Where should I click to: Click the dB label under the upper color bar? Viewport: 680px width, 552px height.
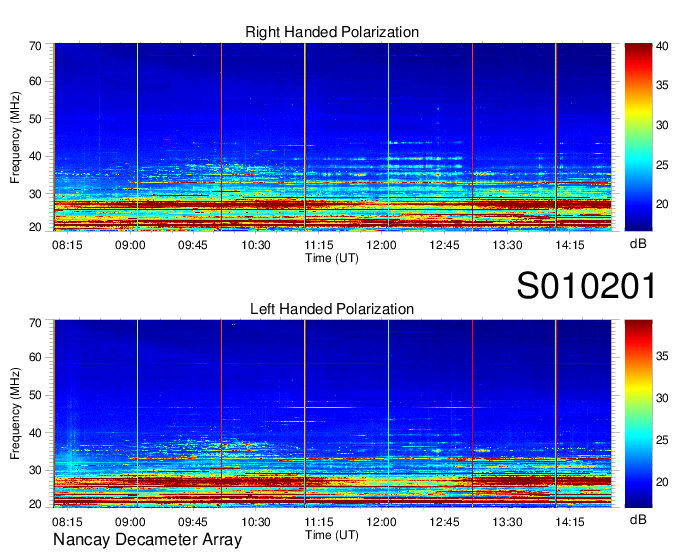(x=638, y=244)
